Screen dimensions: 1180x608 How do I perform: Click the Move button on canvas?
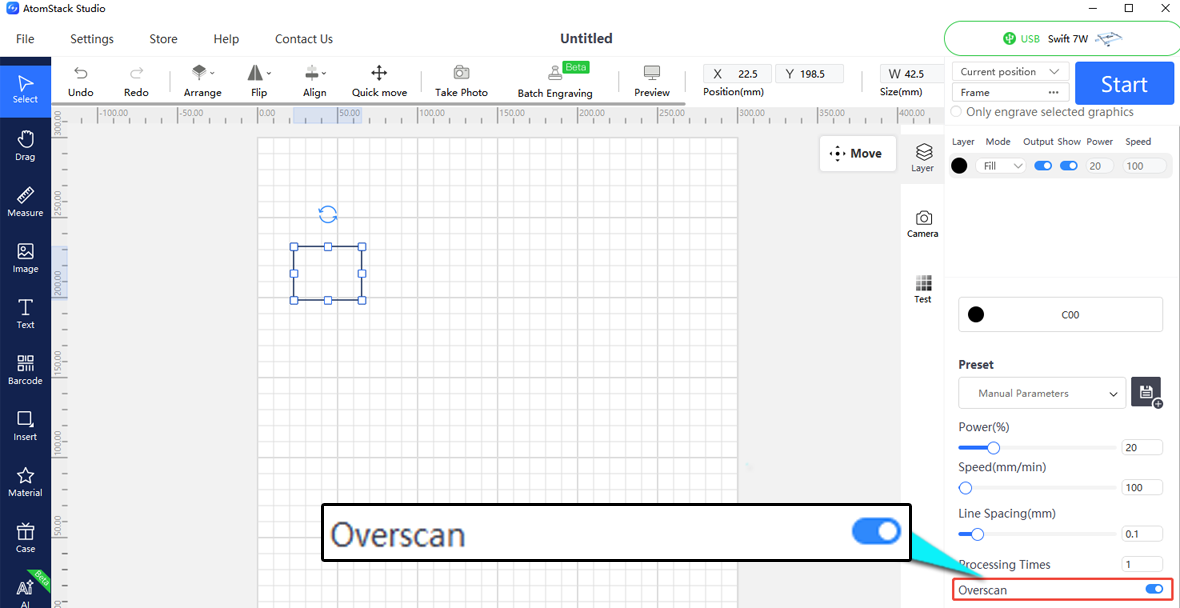tap(858, 154)
